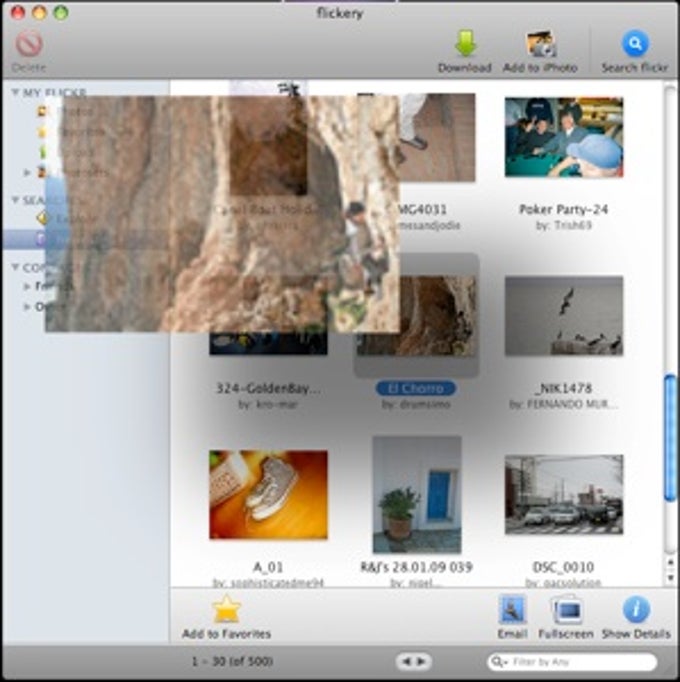Select the Poker Party-24 thumbnail
The image size is (680, 682).
click(564, 137)
